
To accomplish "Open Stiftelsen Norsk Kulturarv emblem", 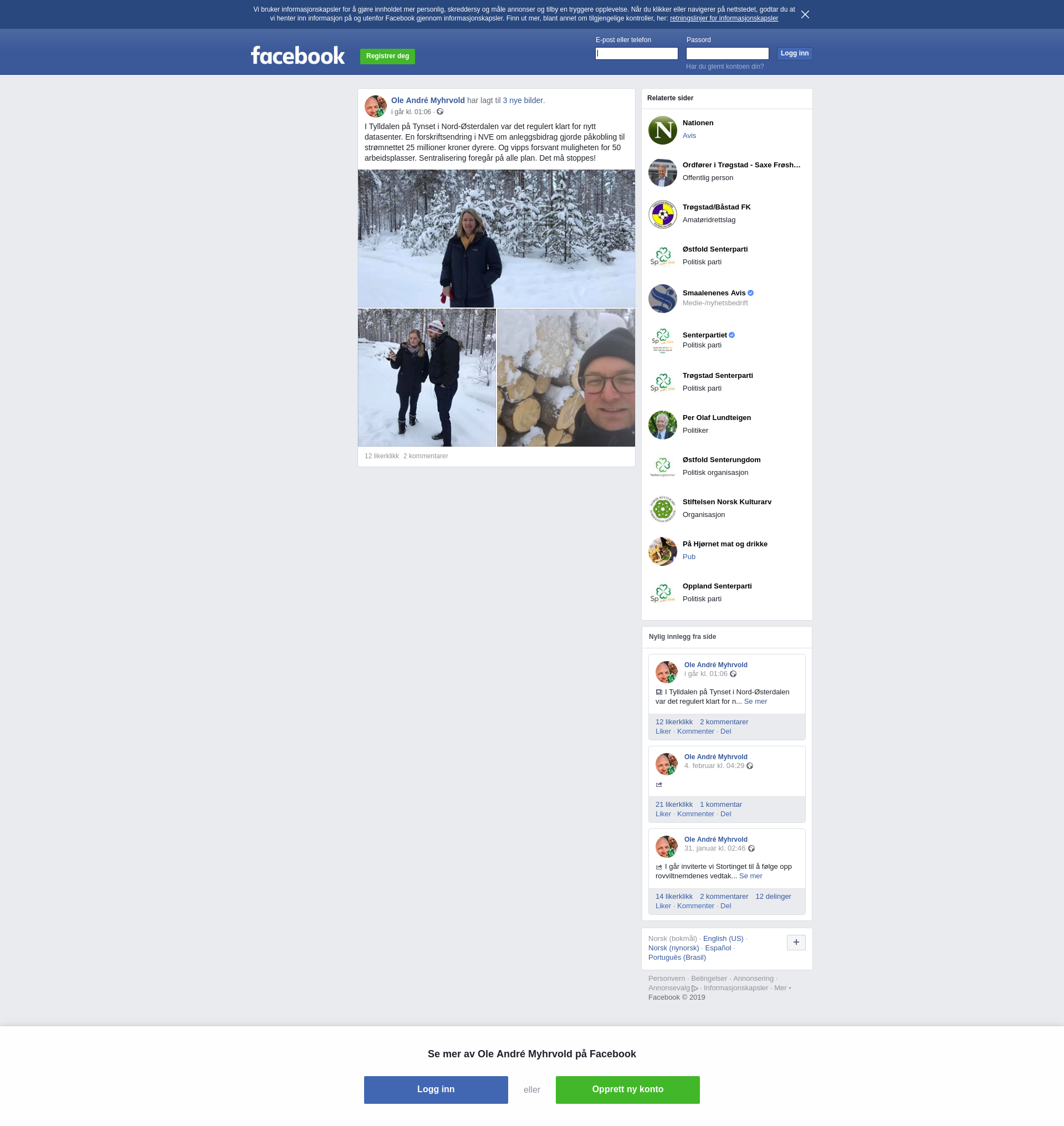I will [662, 509].
